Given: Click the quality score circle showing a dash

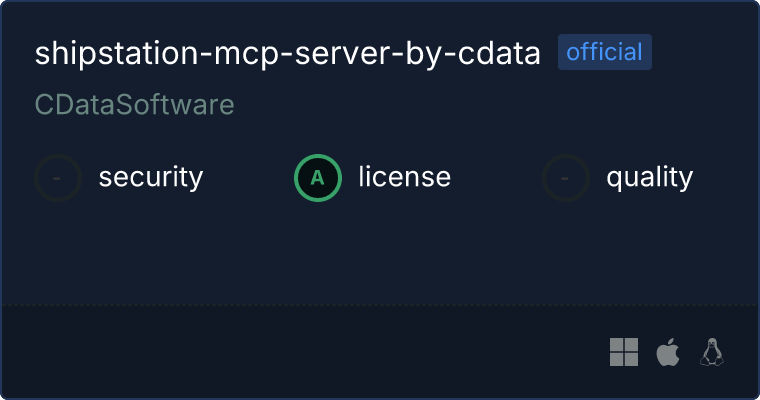Looking at the screenshot, I should pos(566,177).
